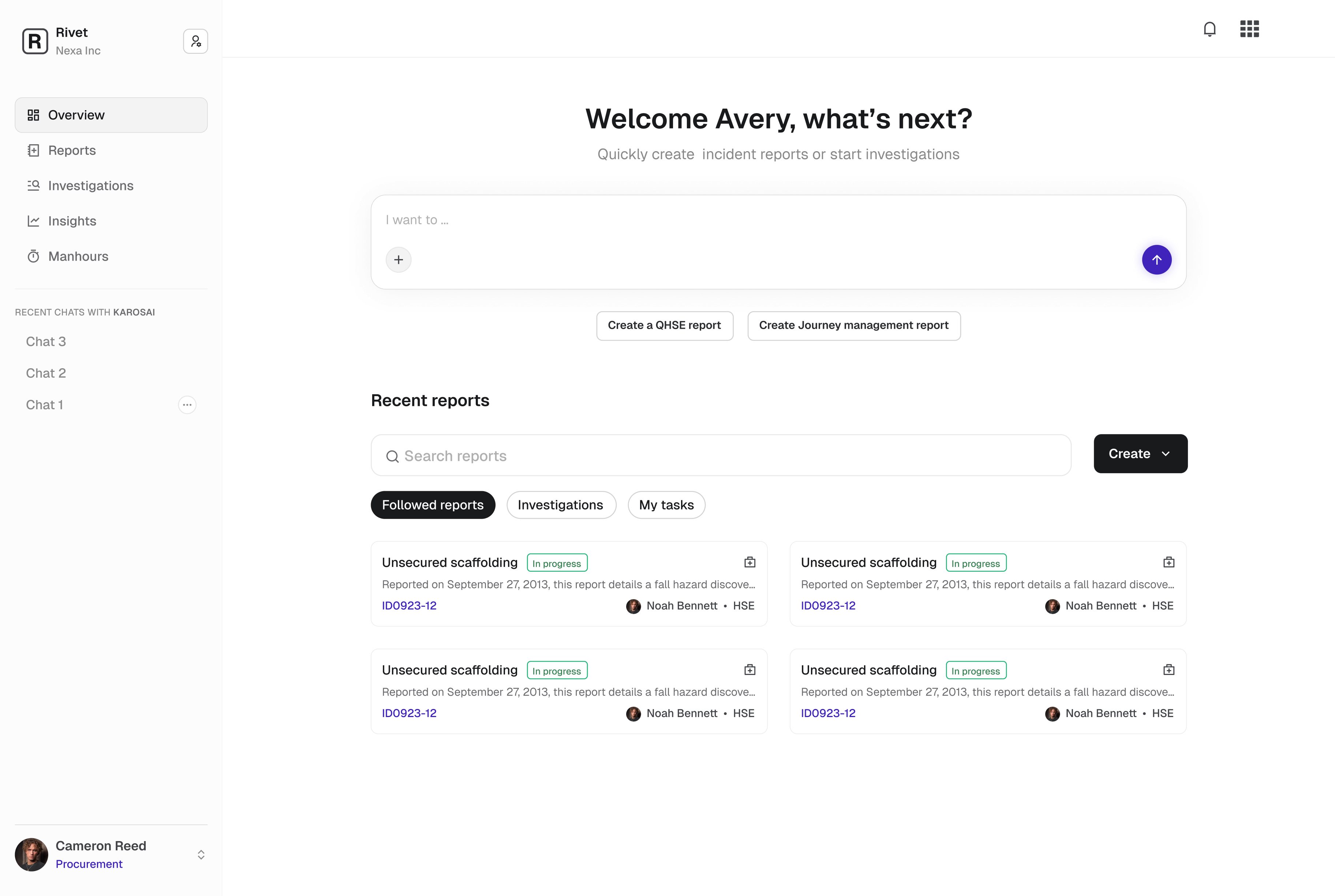The height and width of the screenshot is (896, 1335).
Task: Click the Nexa Inc organization name
Action: pyautogui.click(x=78, y=51)
